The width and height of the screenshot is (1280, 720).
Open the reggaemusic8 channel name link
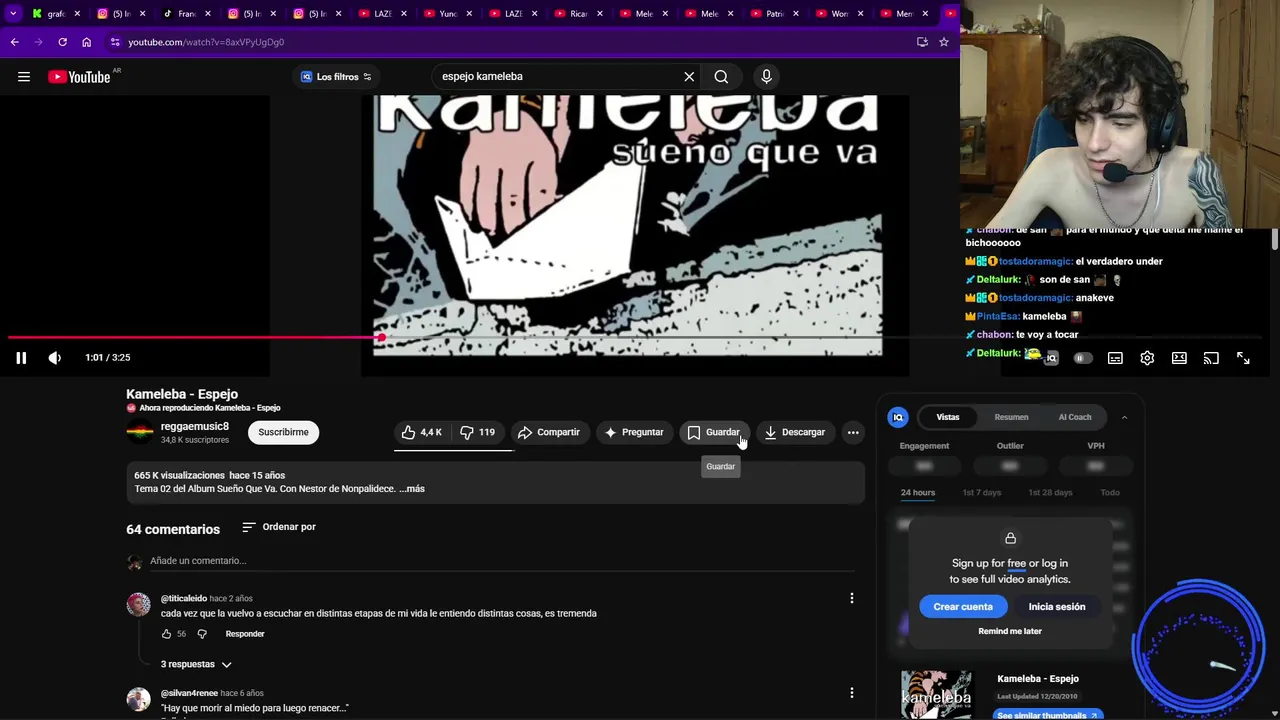tap(195, 426)
